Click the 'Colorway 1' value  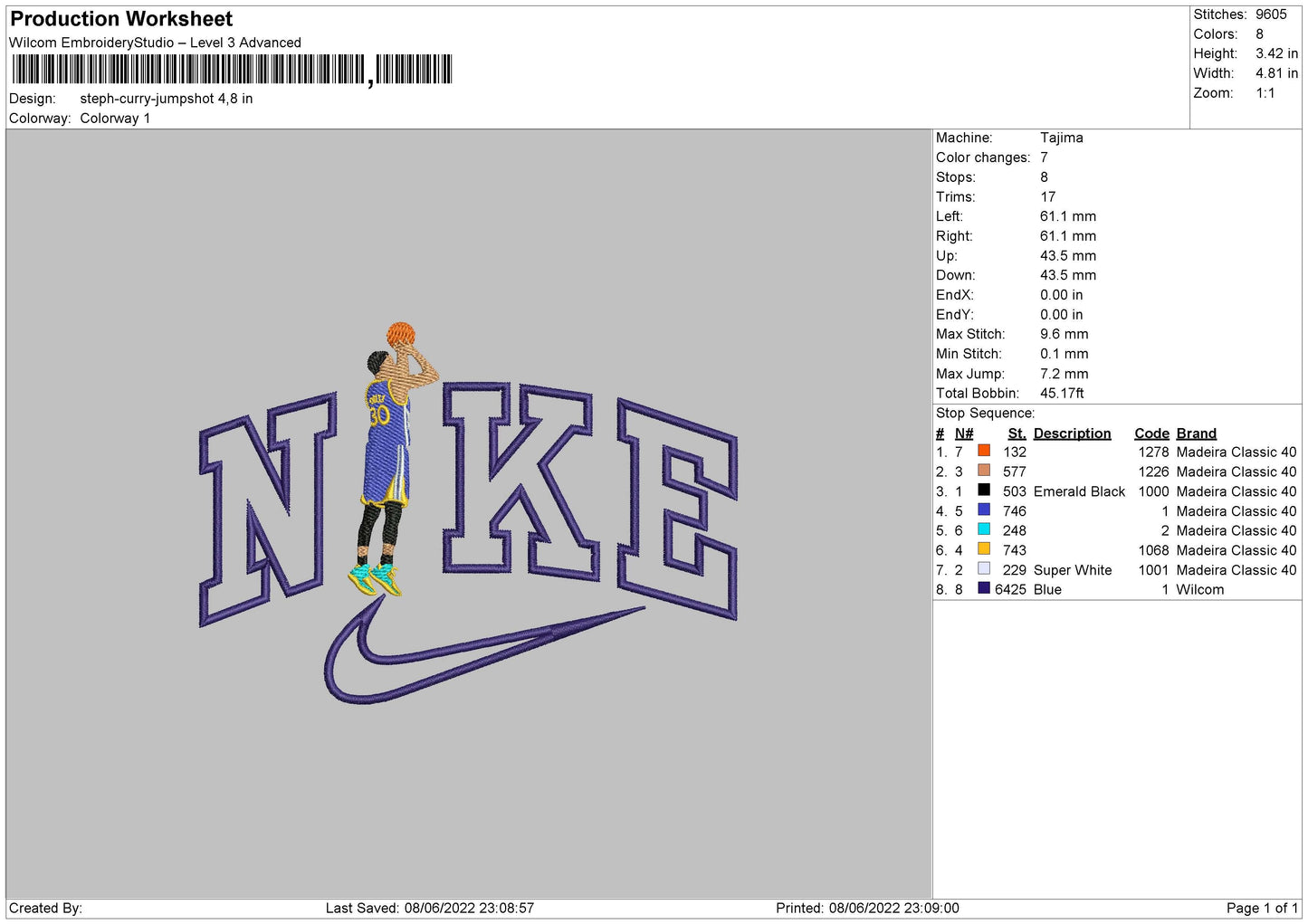pyautogui.click(x=115, y=119)
